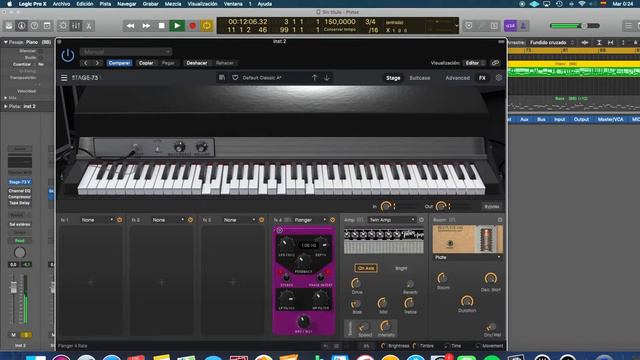The image size is (640, 360).
Task: Favorite the preset with heart icon
Action: point(235,78)
